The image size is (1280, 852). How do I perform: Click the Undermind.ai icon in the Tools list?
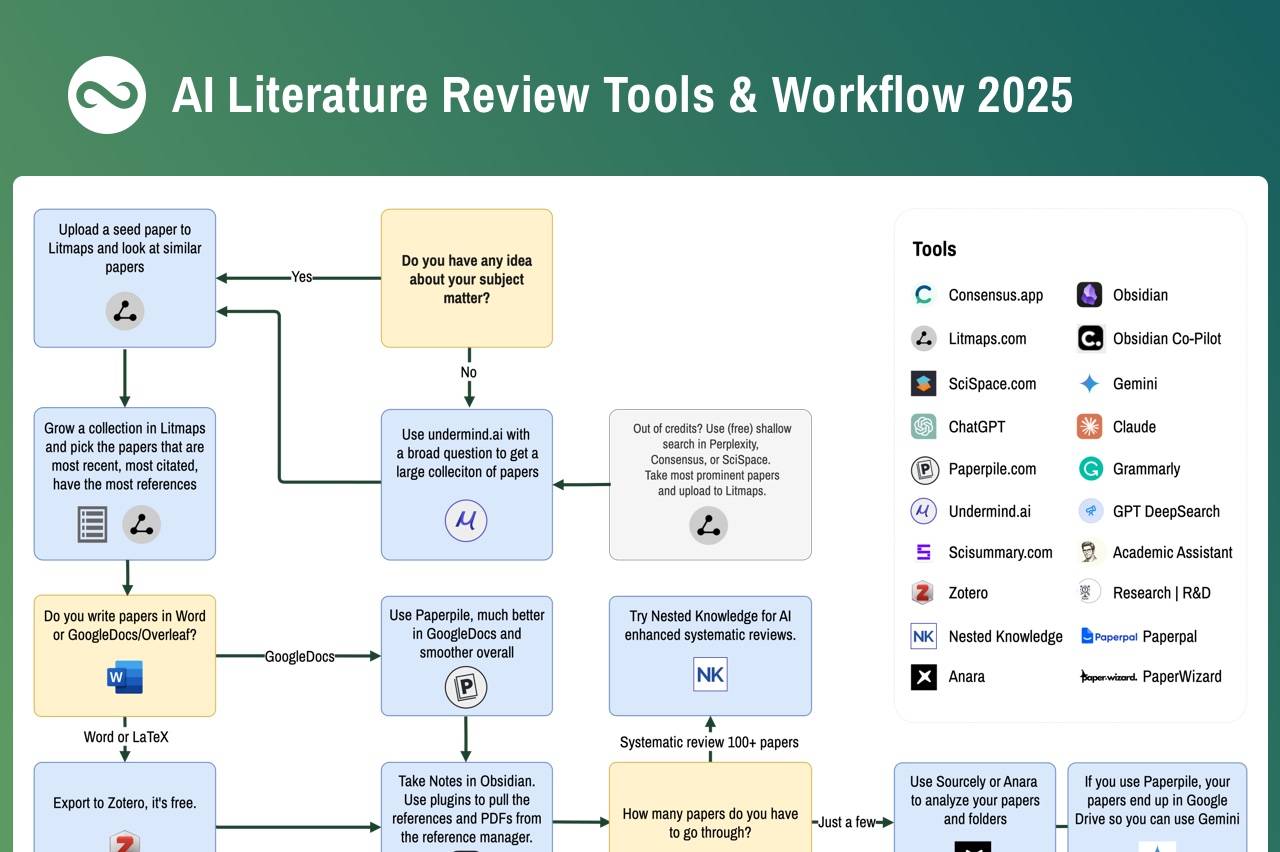(924, 511)
